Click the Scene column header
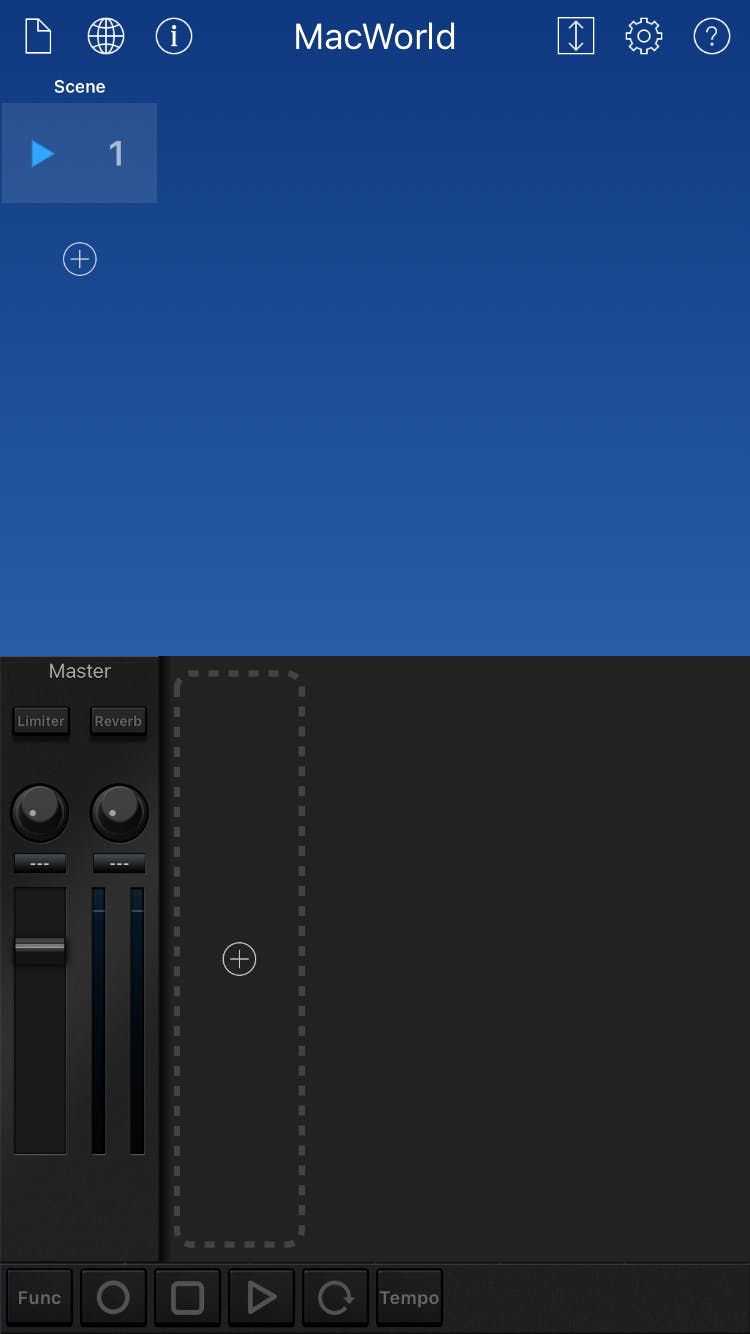The height and width of the screenshot is (1334, 750). click(x=80, y=87)
